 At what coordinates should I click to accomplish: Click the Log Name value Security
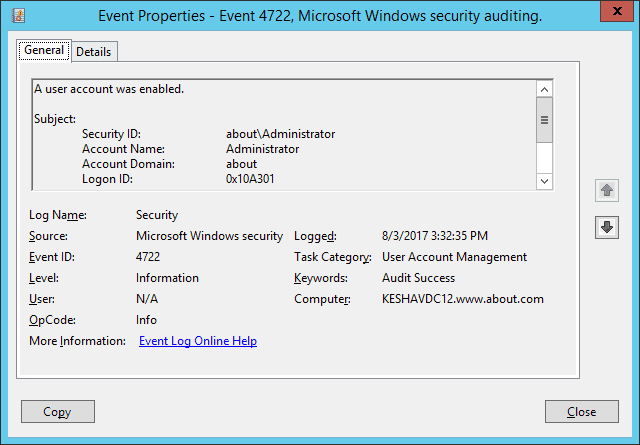157,215
